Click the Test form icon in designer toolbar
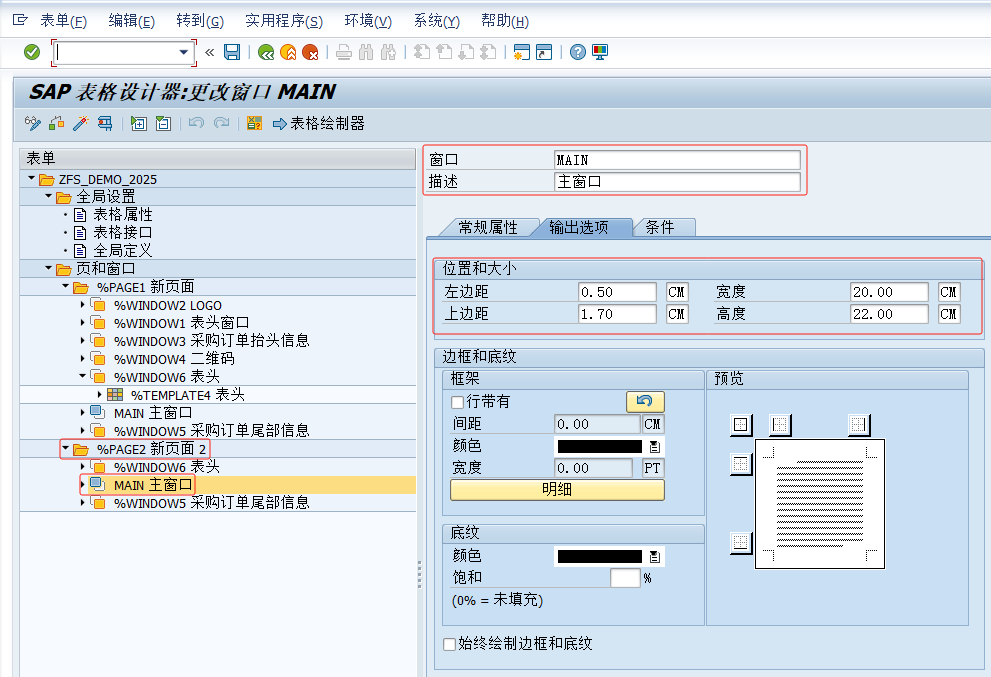Screen dimensions: 991x677 (x=105, y=123)
